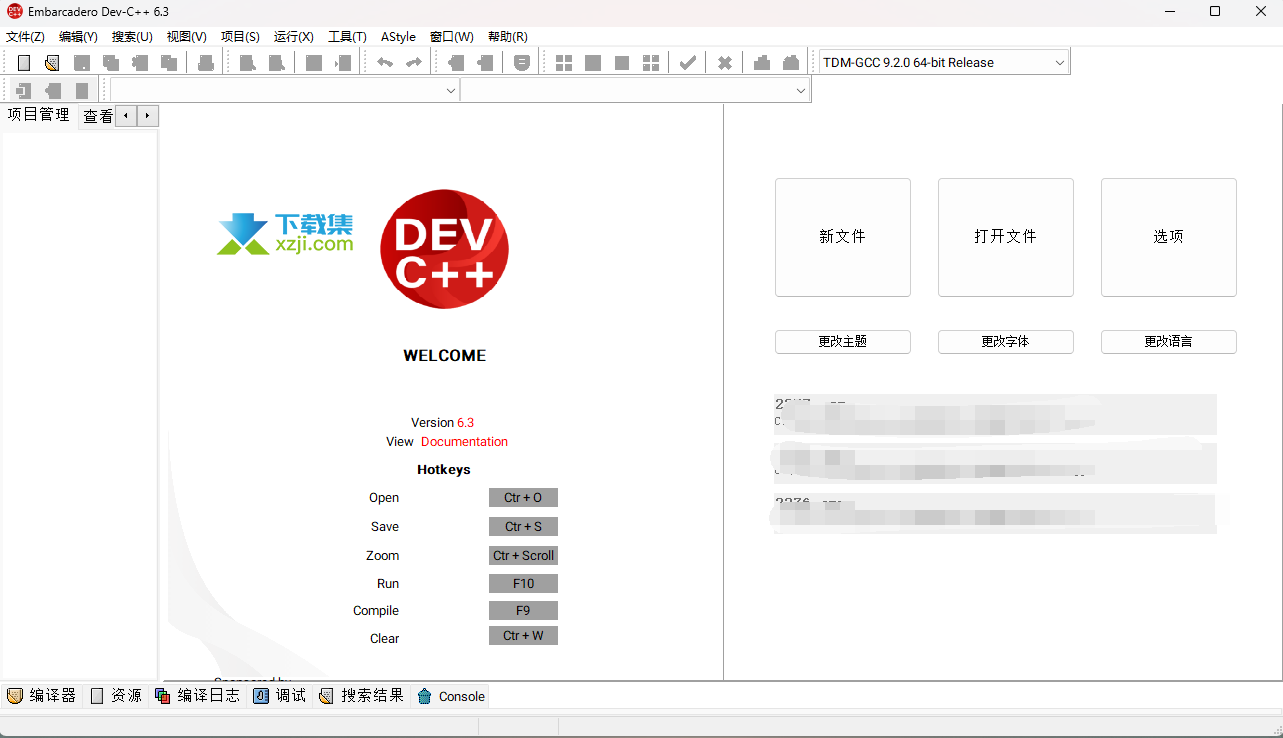Open the TDM-GCC compiler set dropdown
Image resolution: width=1283 pixels, height=738 pixels.
[1060, 62]
